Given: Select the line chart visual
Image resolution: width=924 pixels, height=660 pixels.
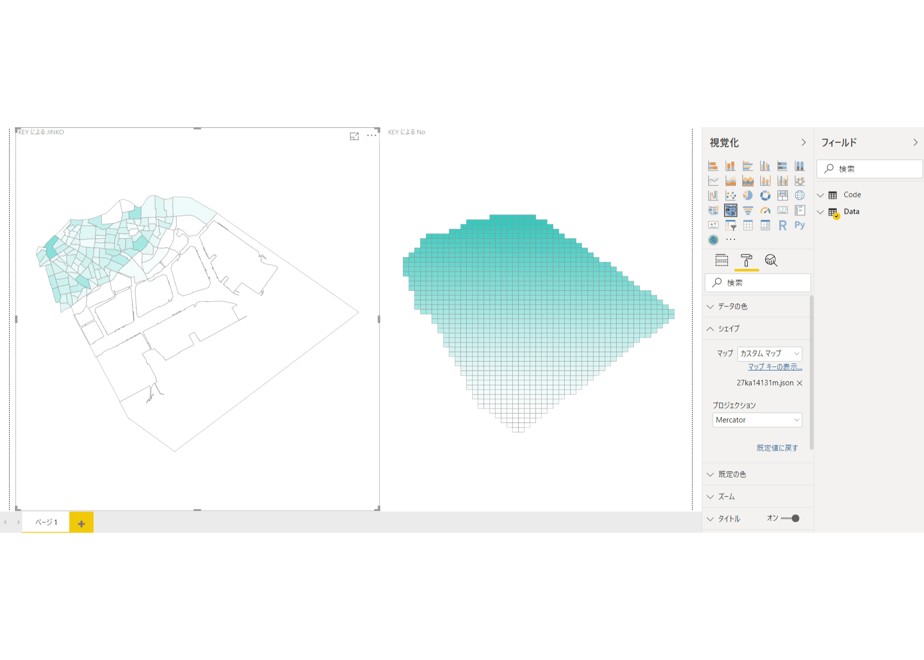Looking at the screenshot, I should [713, 180].
